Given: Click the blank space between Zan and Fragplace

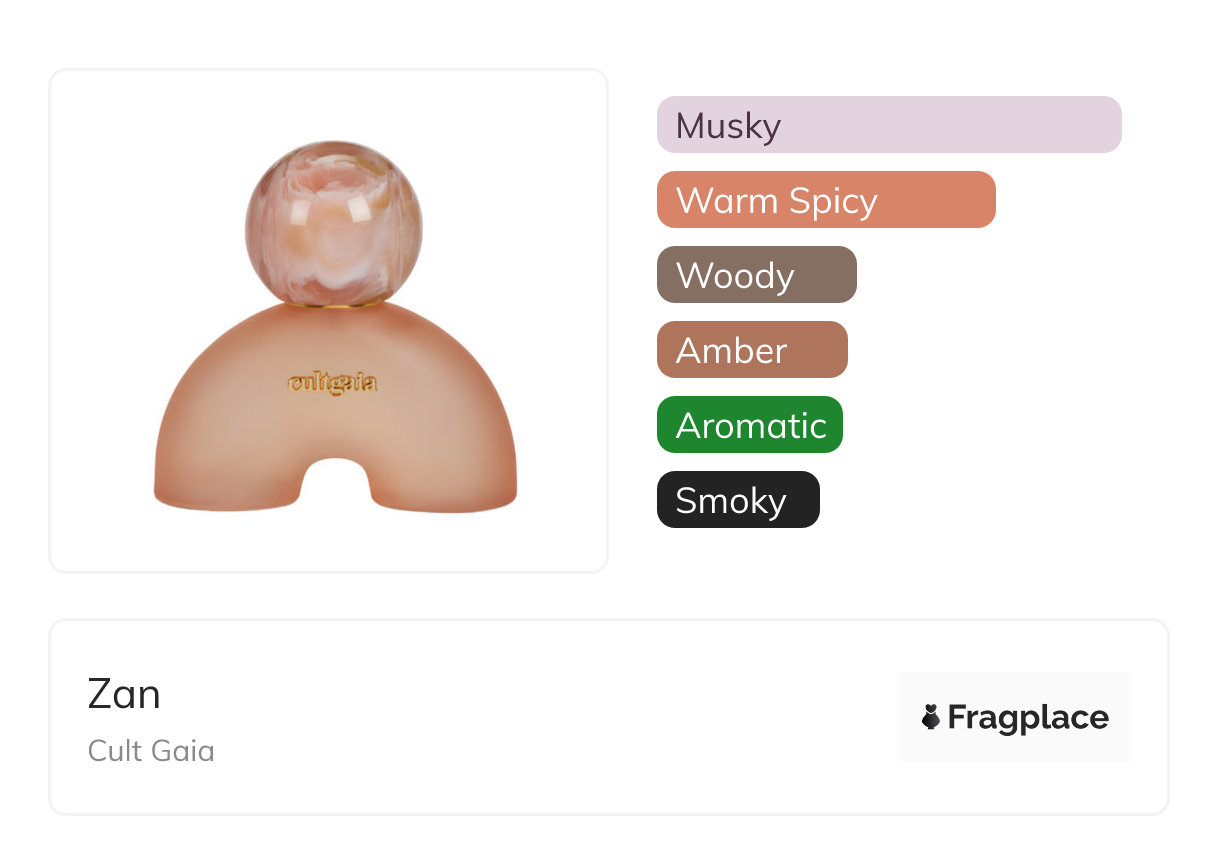Looking at the screenshot, I should [530, 717].
